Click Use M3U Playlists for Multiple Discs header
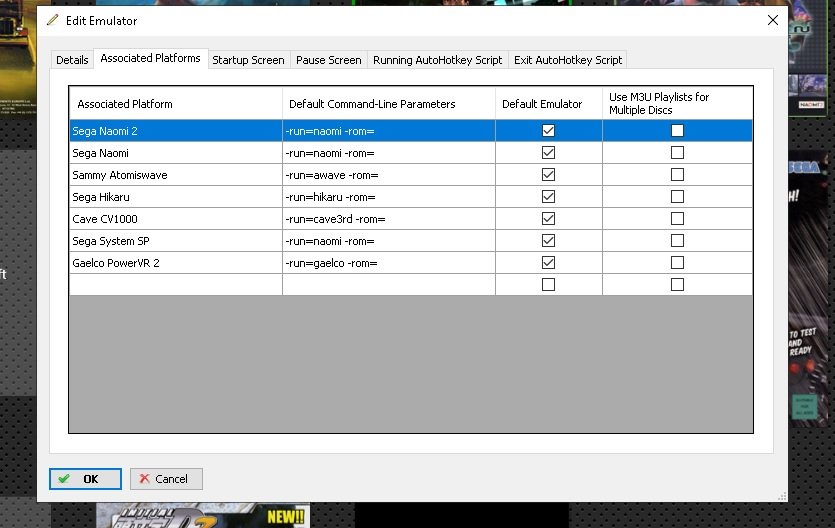 [677, 103]
